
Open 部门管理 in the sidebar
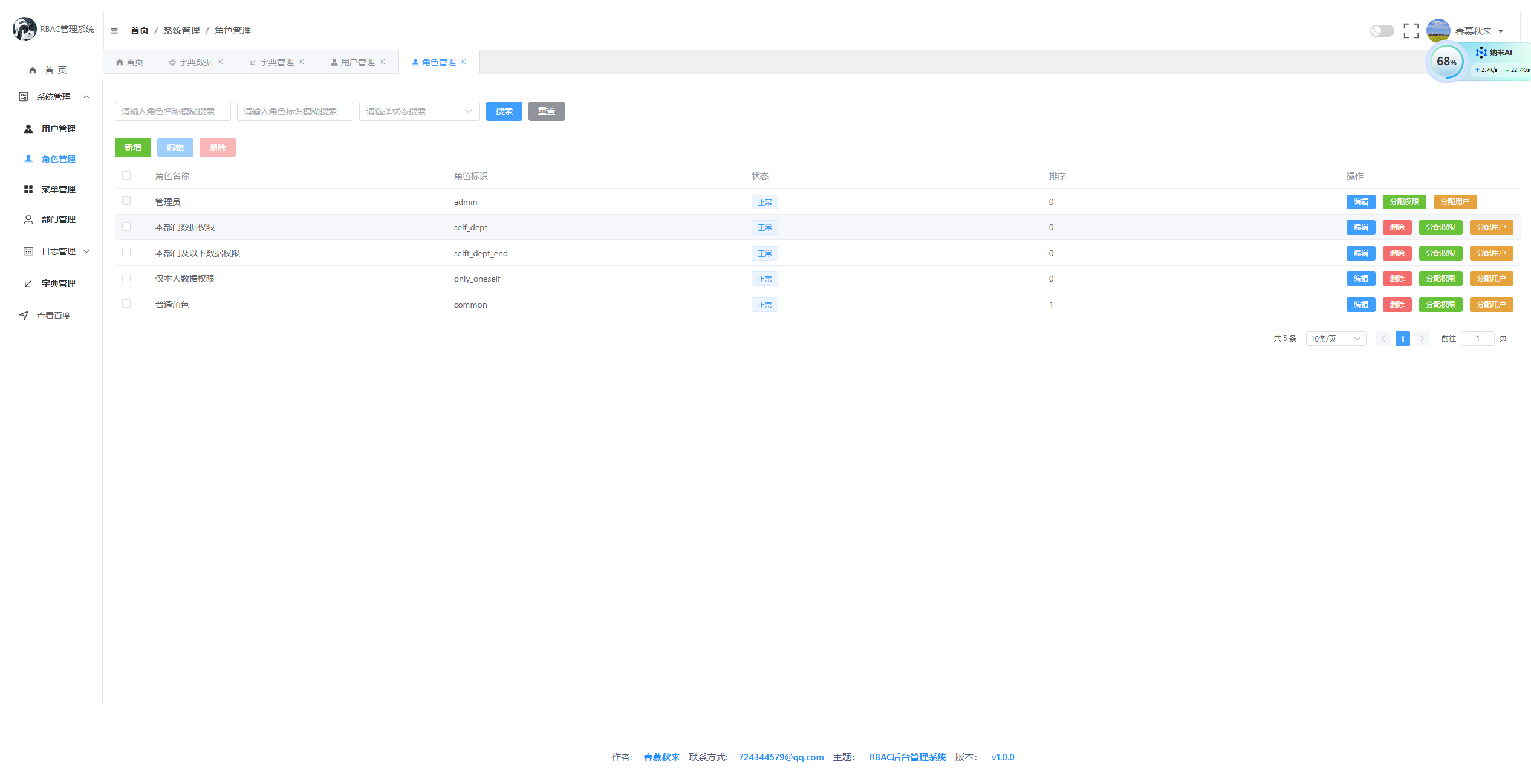(58, 219)
